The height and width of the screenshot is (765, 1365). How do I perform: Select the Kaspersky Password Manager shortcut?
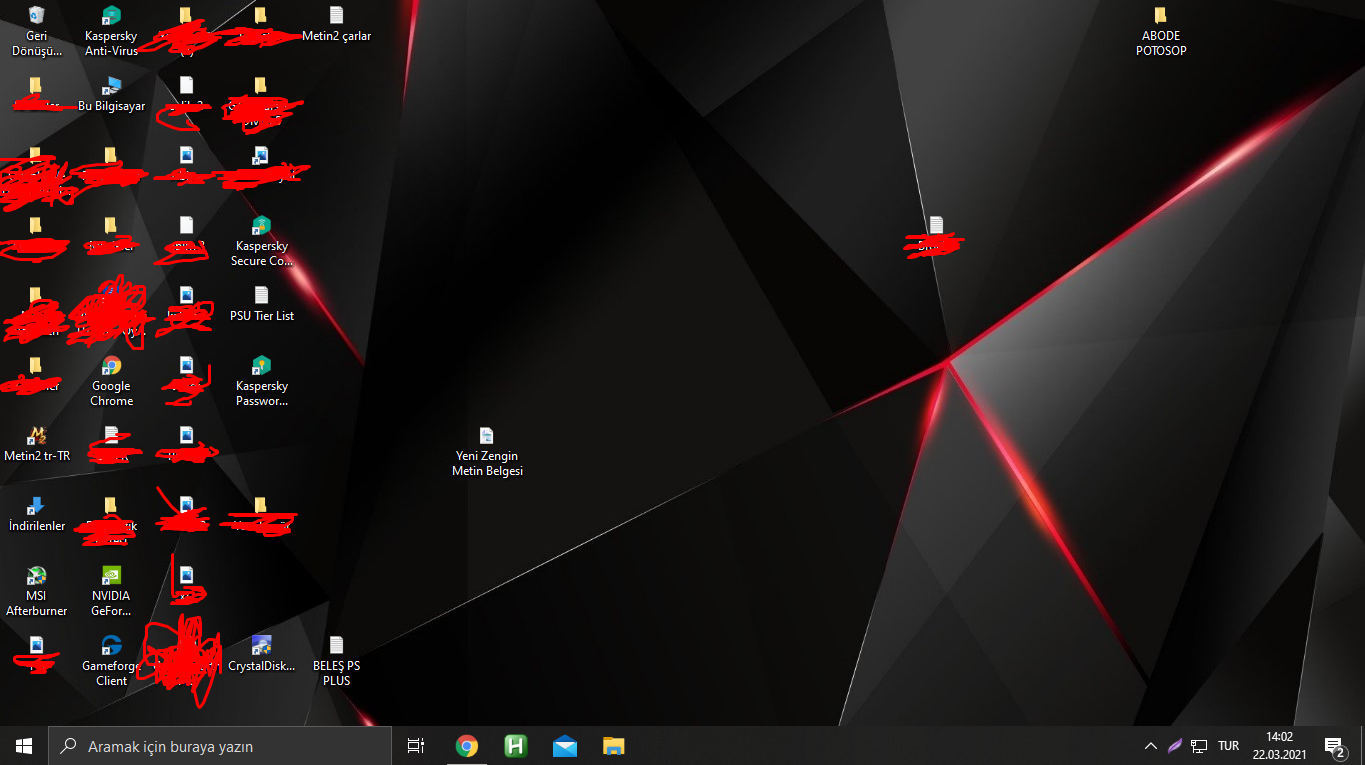click(x=261, y=381)
